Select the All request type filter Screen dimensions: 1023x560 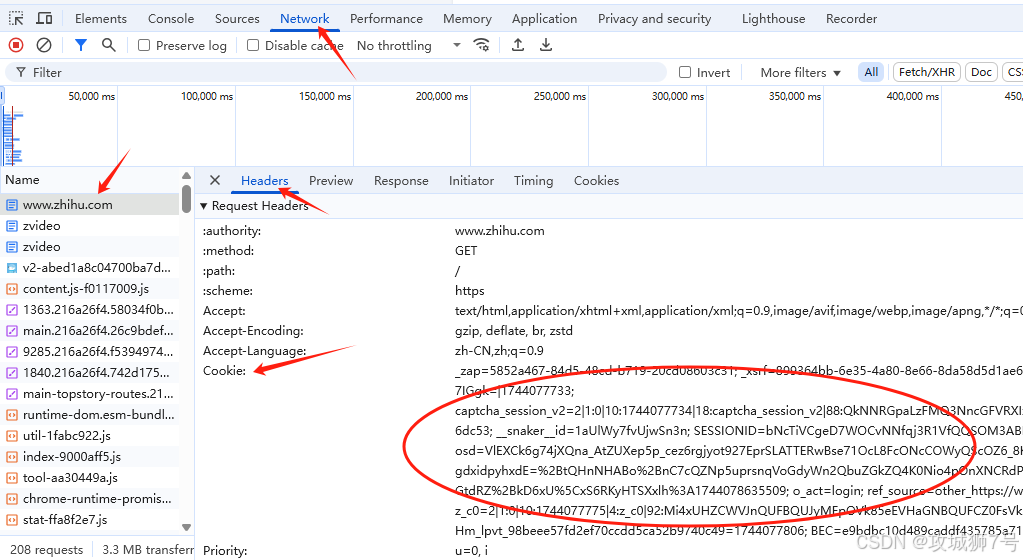[x=871, y=72]
